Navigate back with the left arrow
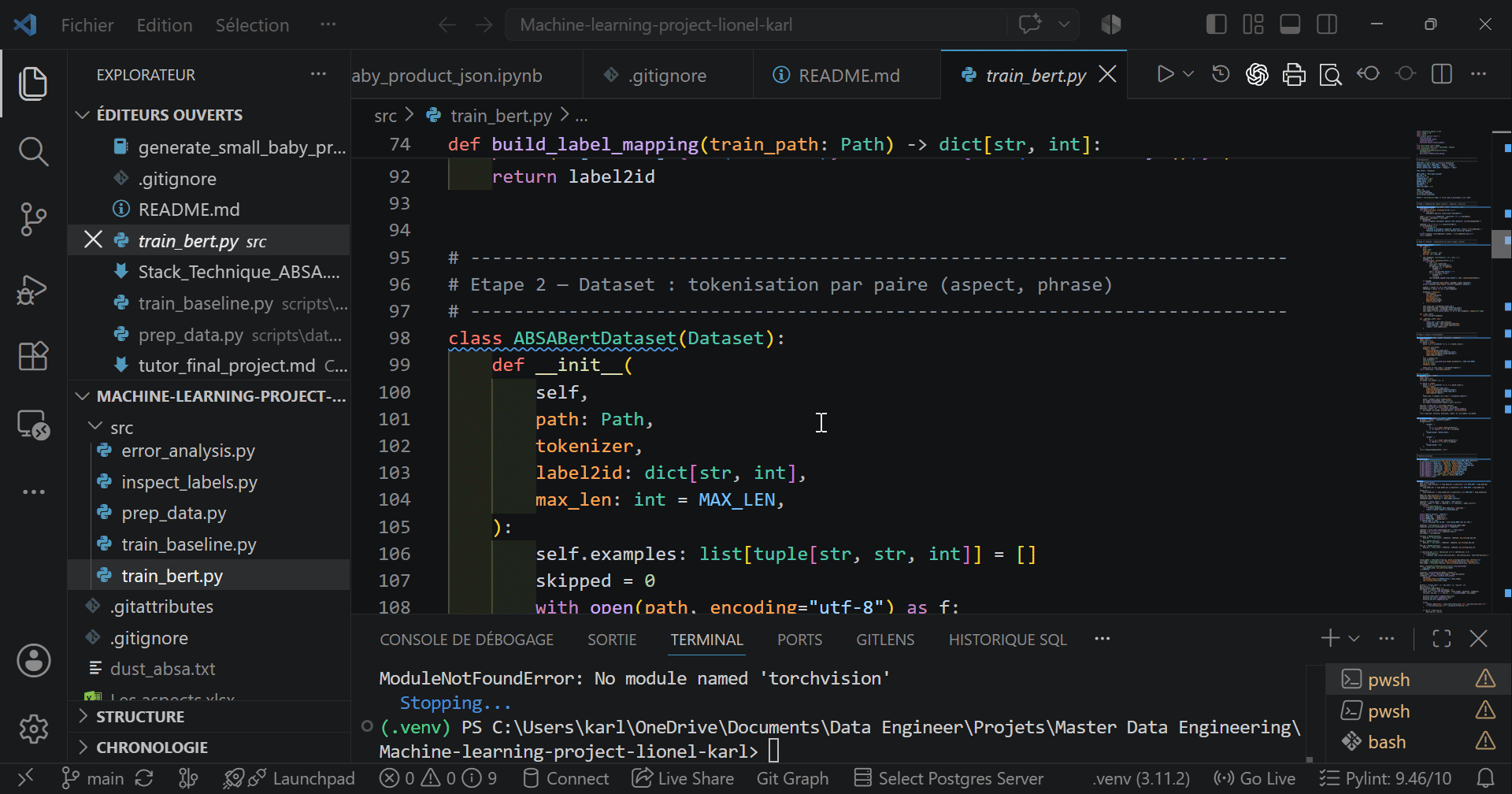 [447, 25]
